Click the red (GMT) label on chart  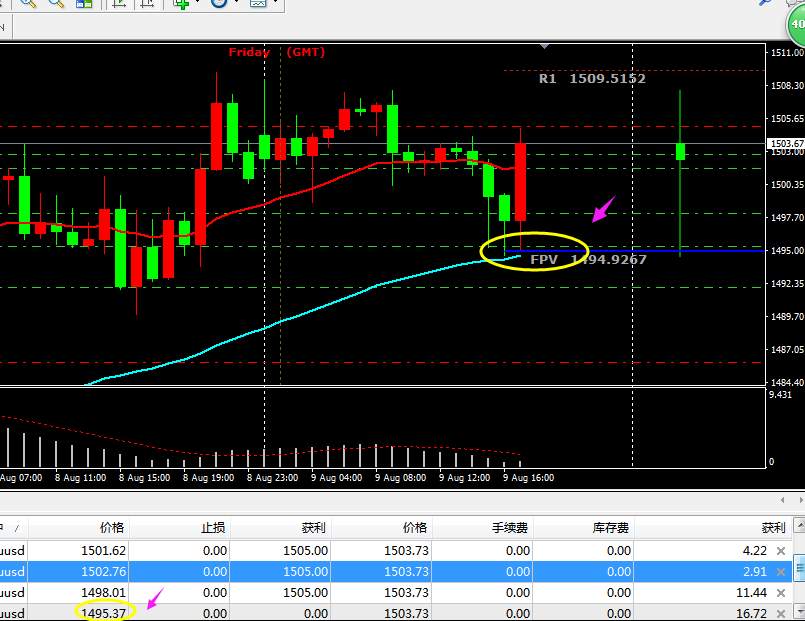pyautogui.click(x=305, y=52)
